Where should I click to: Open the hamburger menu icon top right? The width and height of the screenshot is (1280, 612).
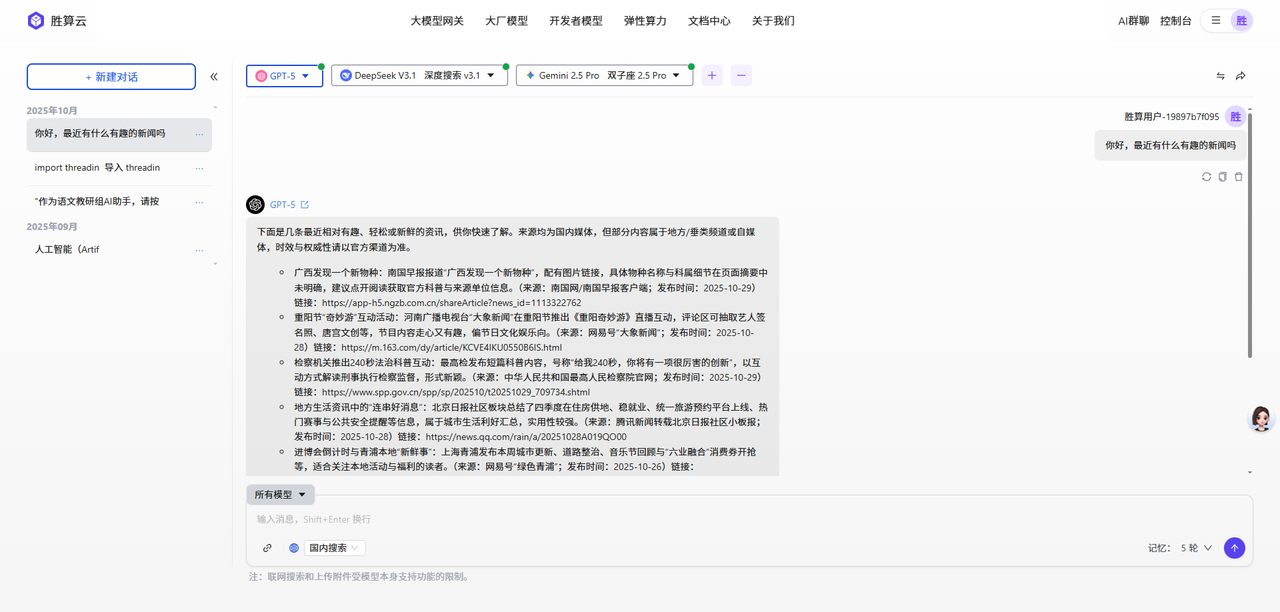click(1216, 20)
